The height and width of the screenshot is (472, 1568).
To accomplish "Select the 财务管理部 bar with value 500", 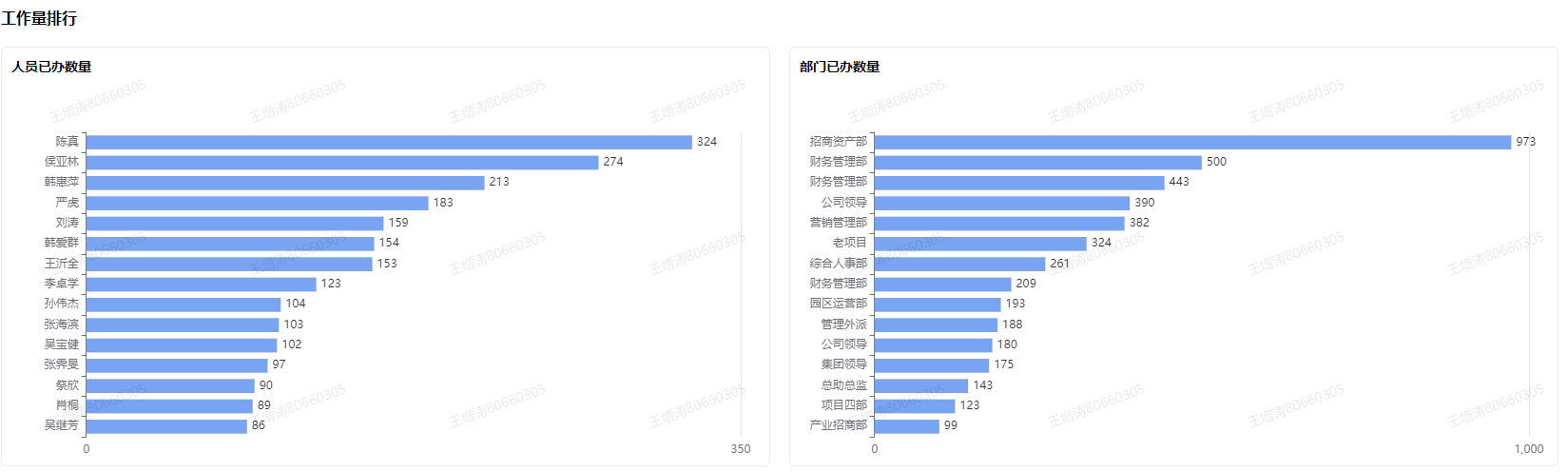I will (1037, 162).
